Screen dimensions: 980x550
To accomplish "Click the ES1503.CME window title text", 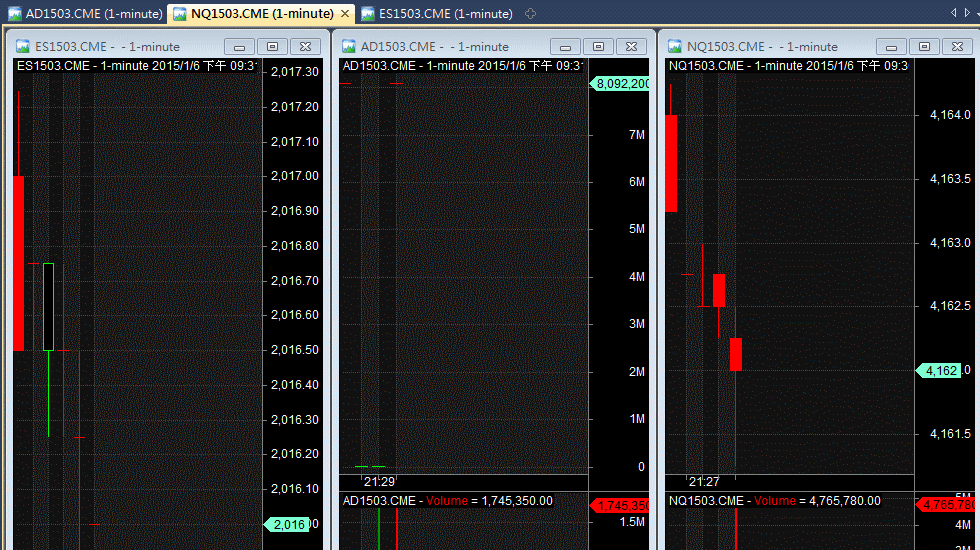I will [108, 47].
